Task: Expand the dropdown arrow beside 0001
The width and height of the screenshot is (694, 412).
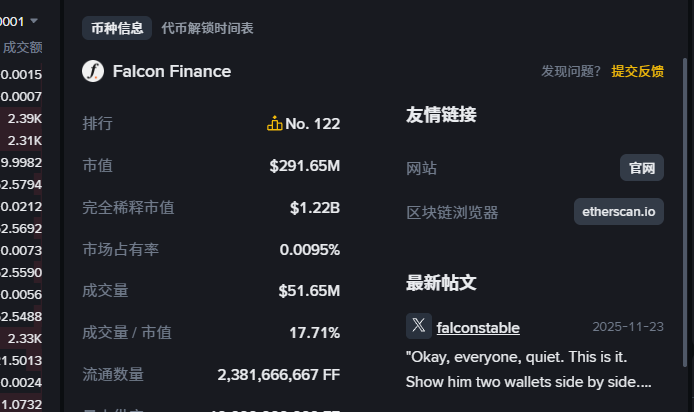Action: click(35, 20)
